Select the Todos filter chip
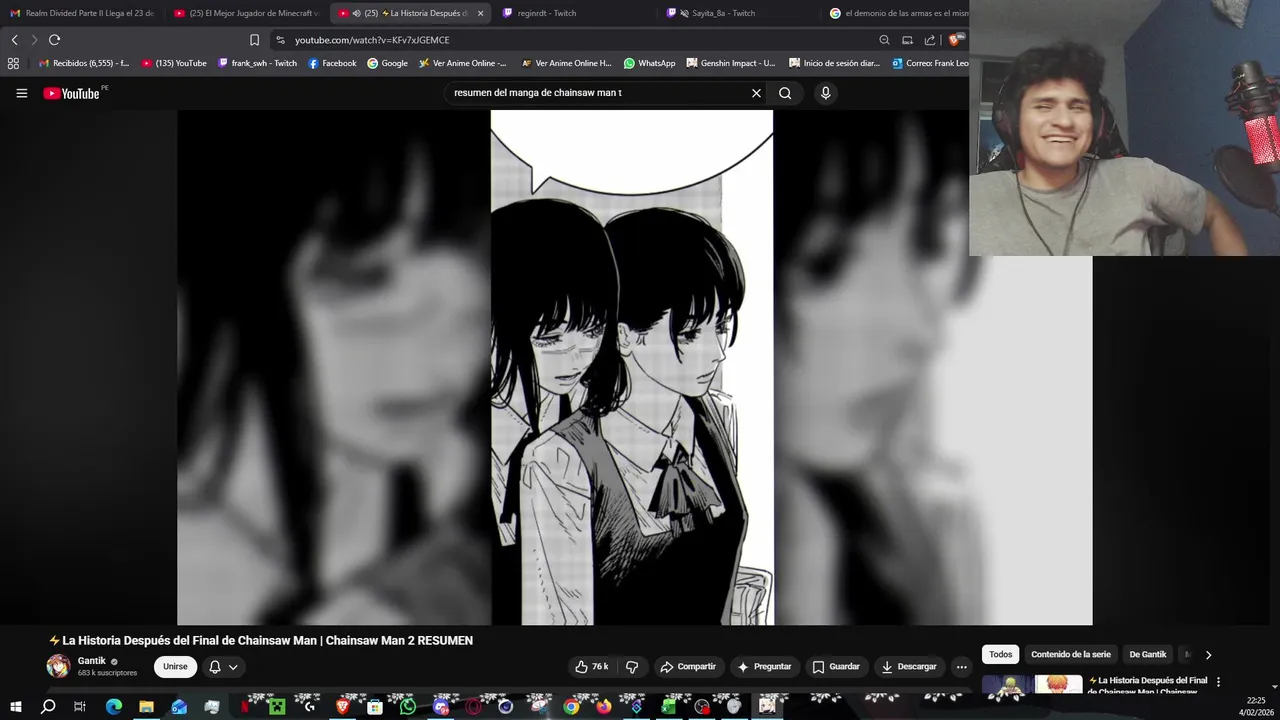This screenshot has width=1280, height=720. point(1000,655)
